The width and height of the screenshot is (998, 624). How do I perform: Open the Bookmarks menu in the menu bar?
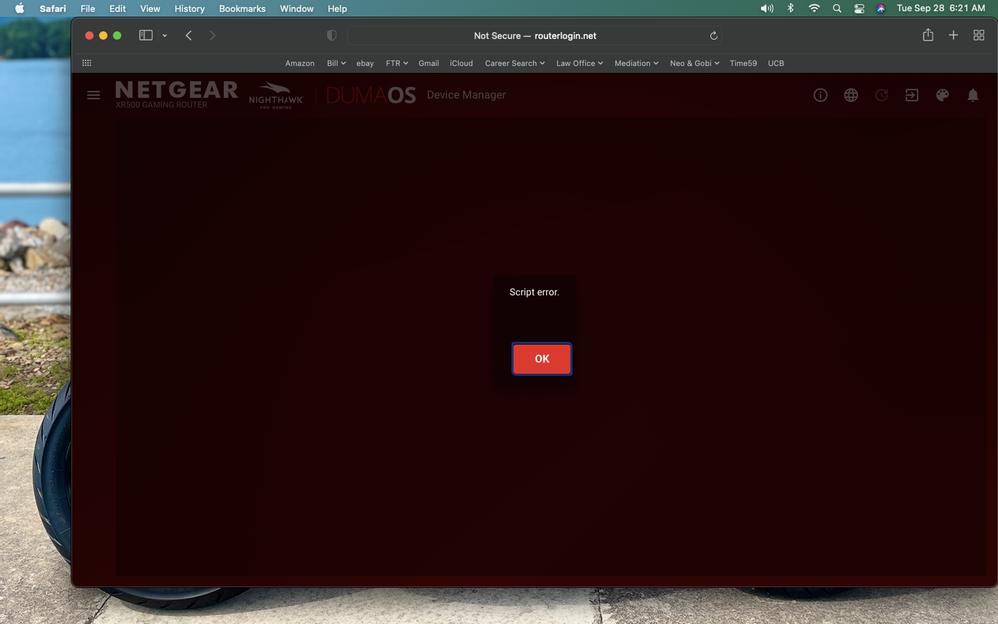coord(242,8)
